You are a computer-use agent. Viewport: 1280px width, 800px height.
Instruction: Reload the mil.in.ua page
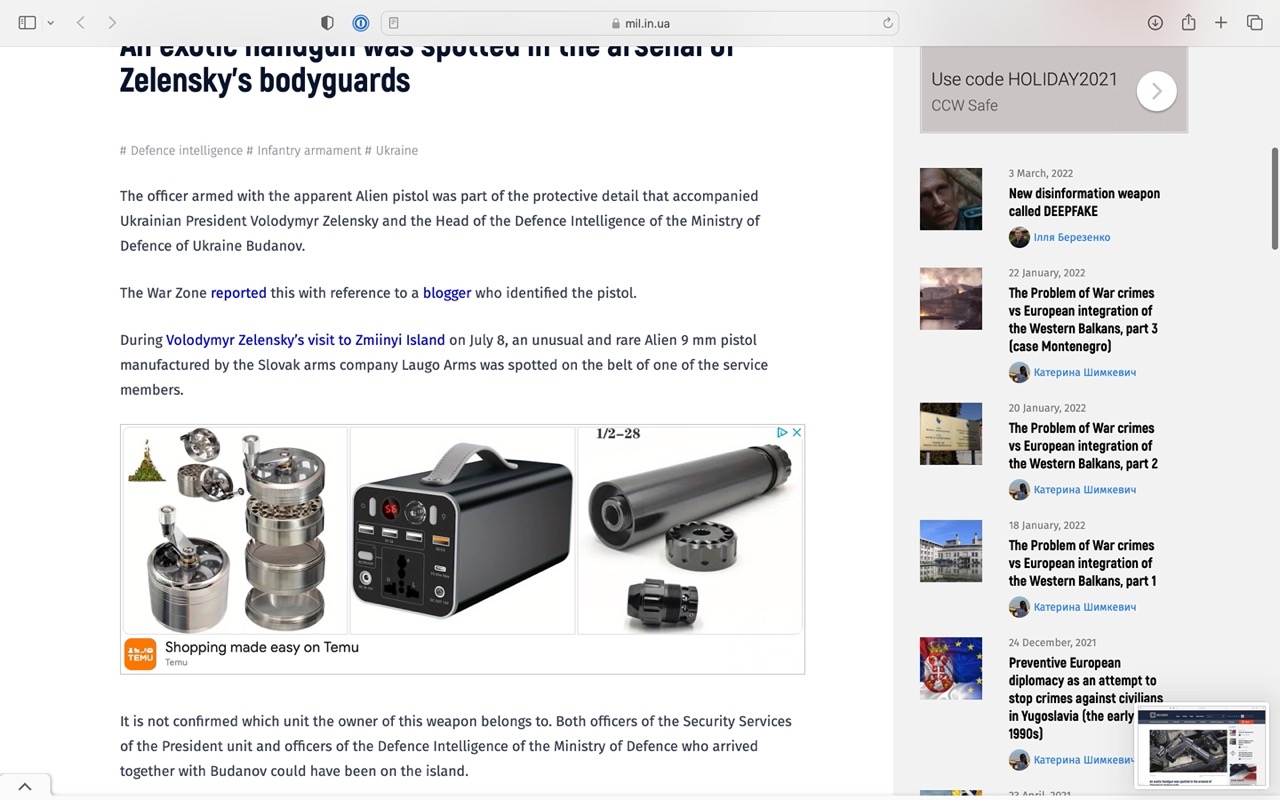pyautogui.click(x=887, y=23)
